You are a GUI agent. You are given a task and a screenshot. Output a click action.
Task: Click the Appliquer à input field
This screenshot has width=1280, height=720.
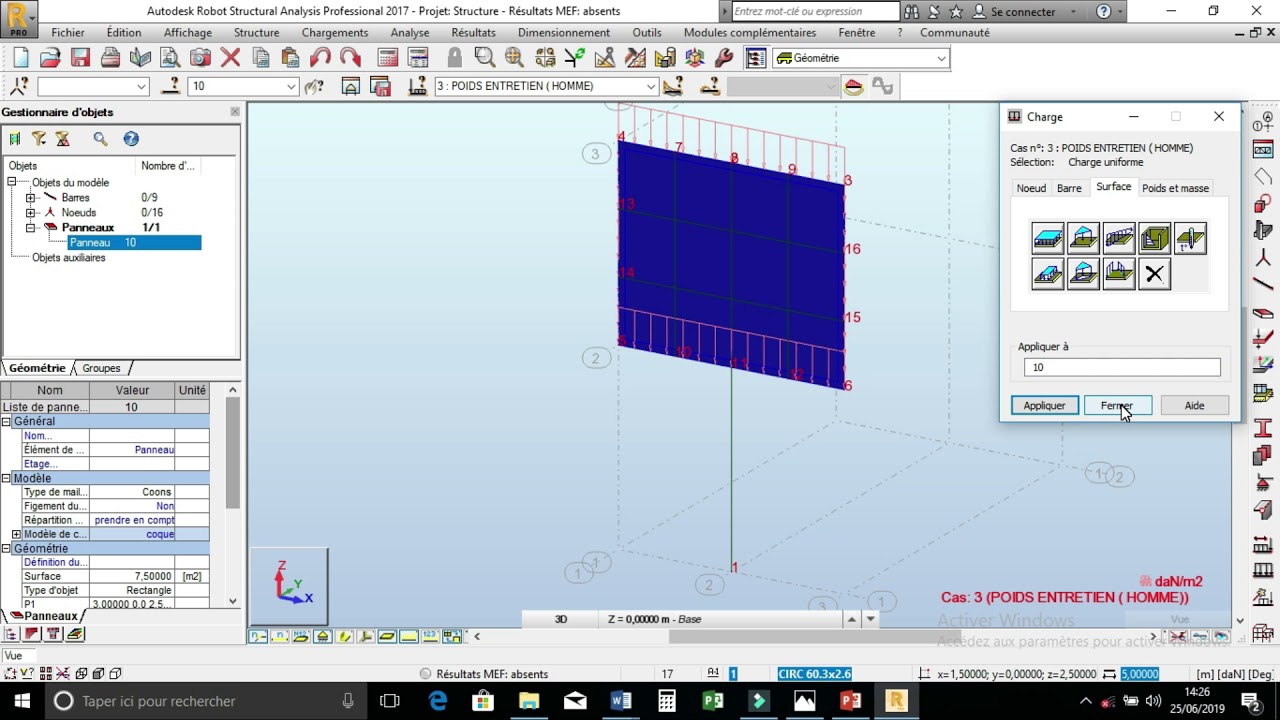1122,368
